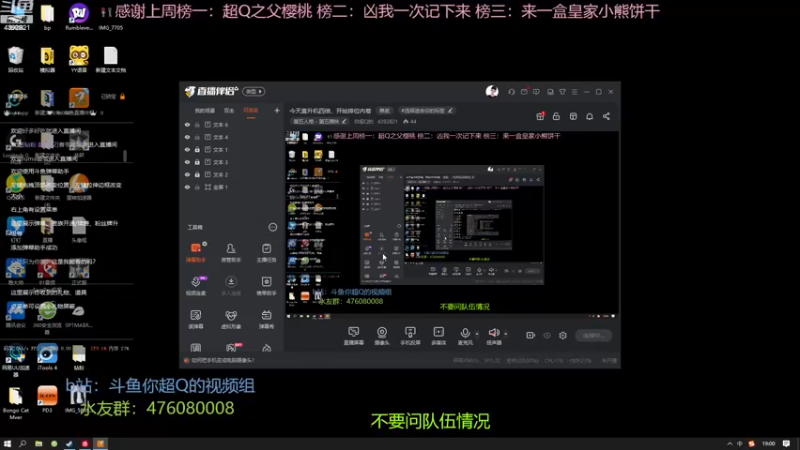Switch to second scene tab

(229, 111)
